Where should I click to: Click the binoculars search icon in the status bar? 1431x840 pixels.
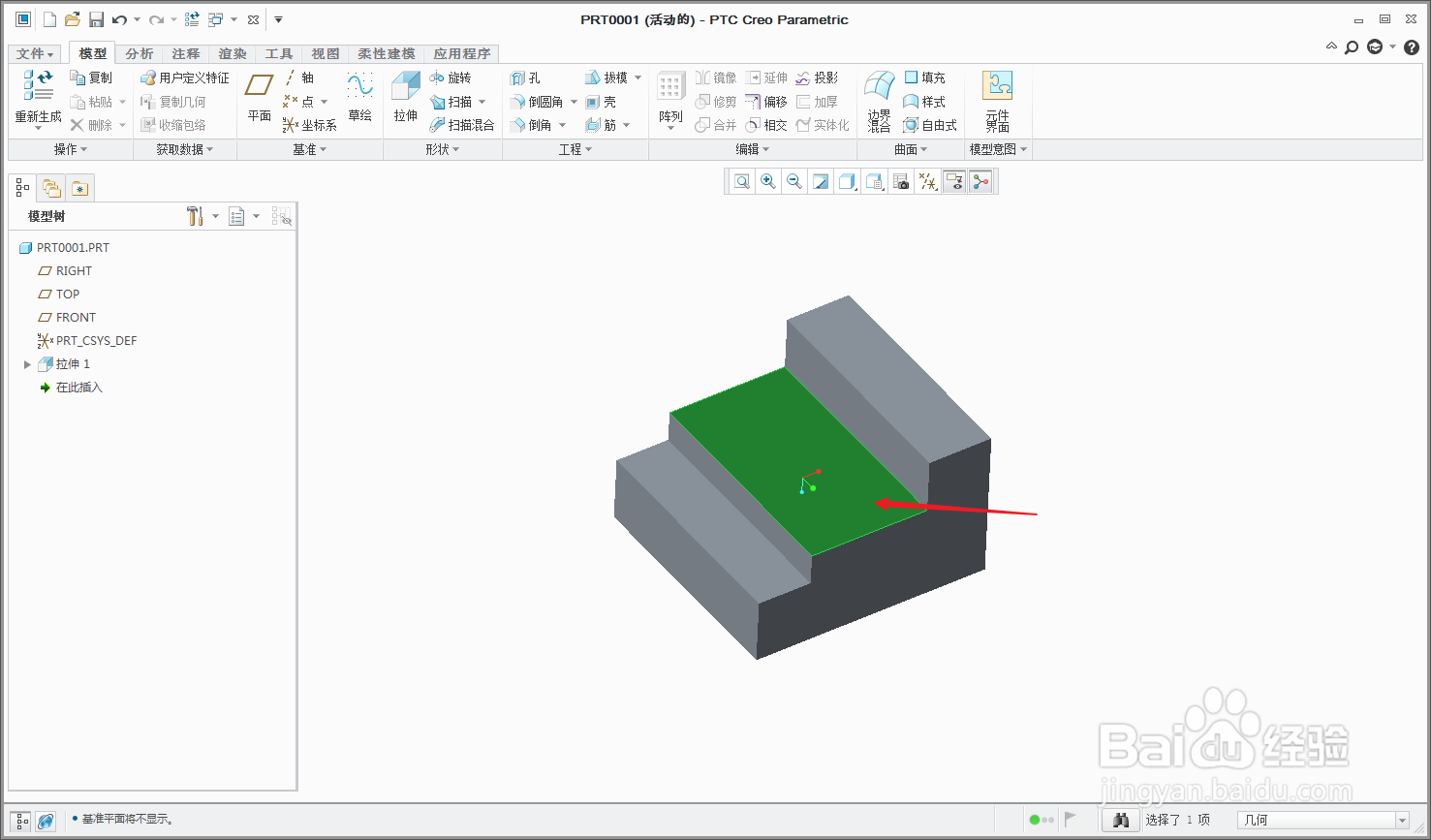coord(1121,820)
